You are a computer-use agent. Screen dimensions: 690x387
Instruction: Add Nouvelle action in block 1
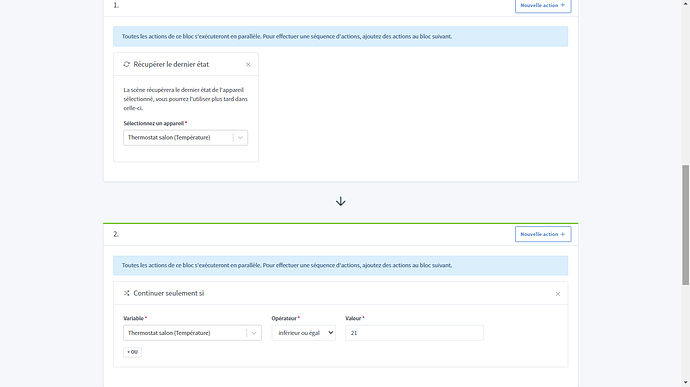click(543, 6)
